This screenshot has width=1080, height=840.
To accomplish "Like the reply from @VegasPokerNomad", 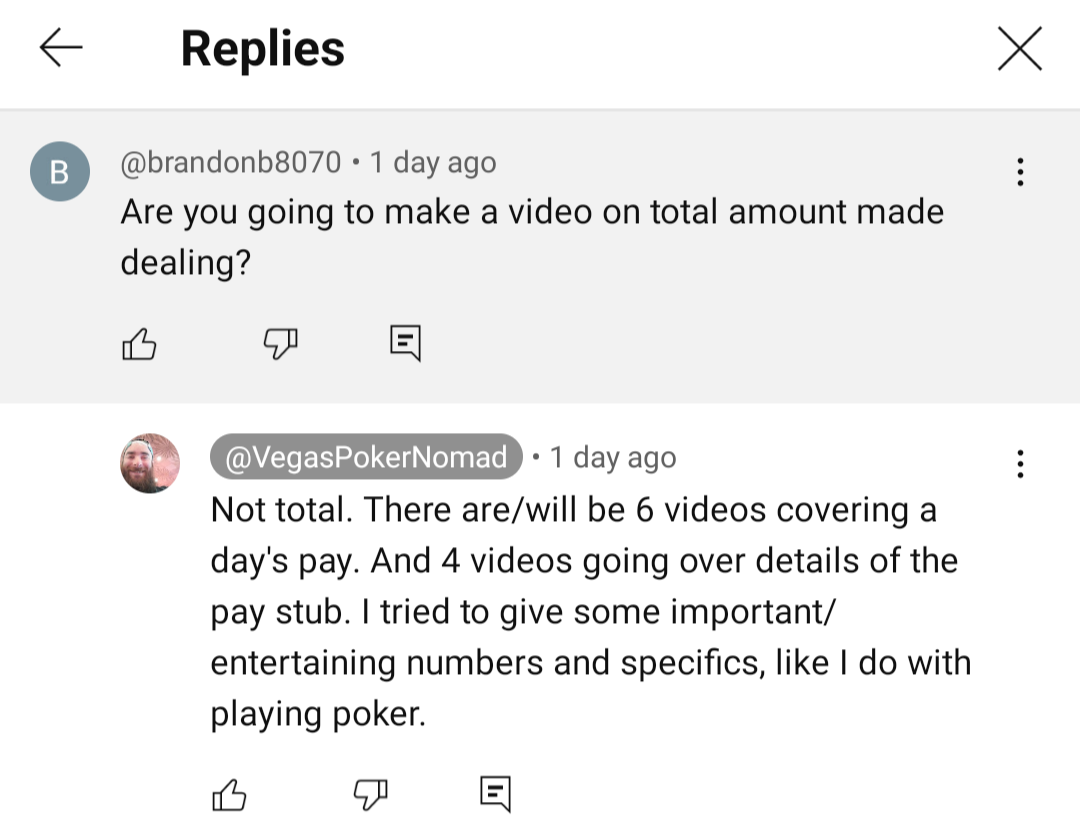I will point(229,794).
